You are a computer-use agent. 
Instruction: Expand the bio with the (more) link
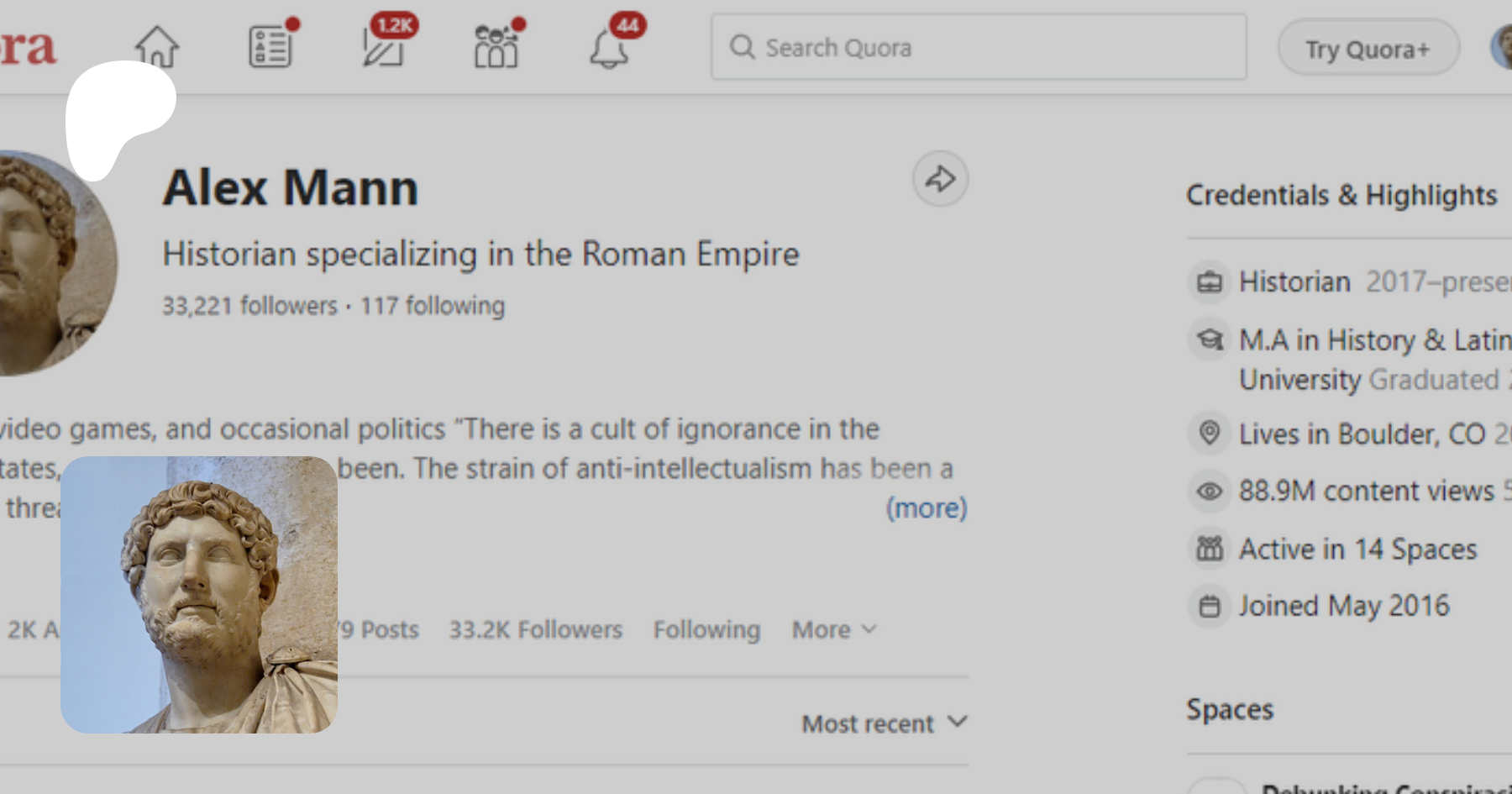coord(926,508)
